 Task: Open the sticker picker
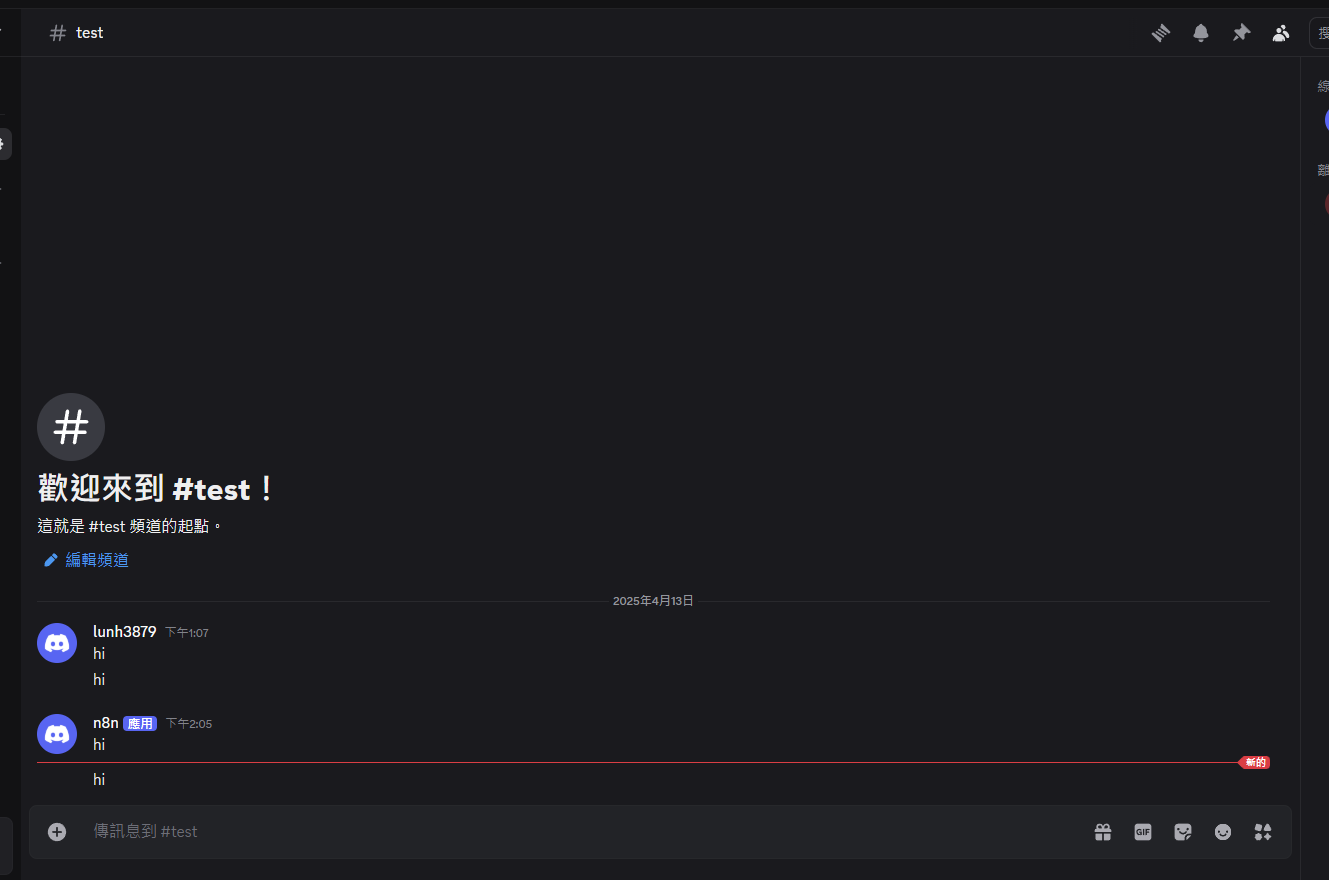click(1183, 832)
